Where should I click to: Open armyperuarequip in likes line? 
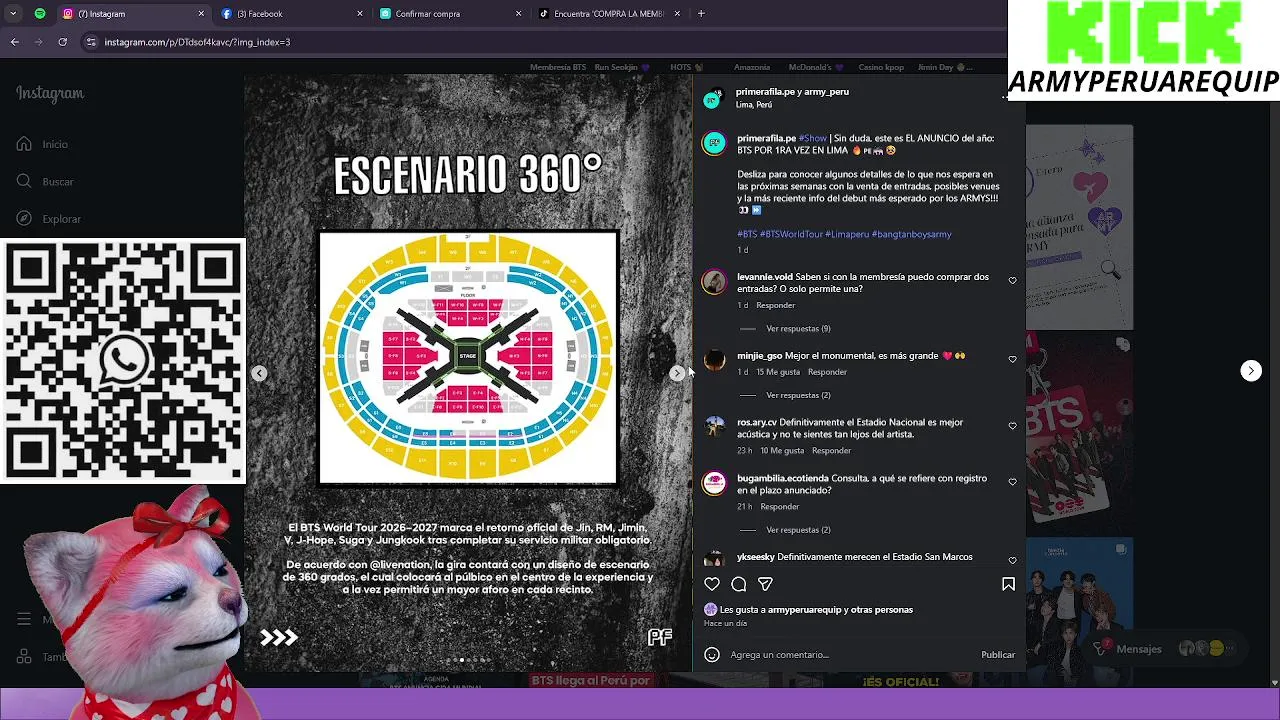[x=803, y=610]
